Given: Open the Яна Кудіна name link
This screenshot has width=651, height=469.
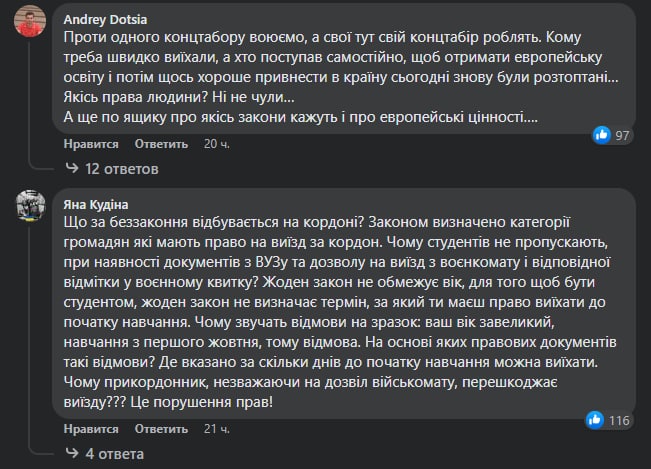Looking at the screenshot, I should point(99,201).
